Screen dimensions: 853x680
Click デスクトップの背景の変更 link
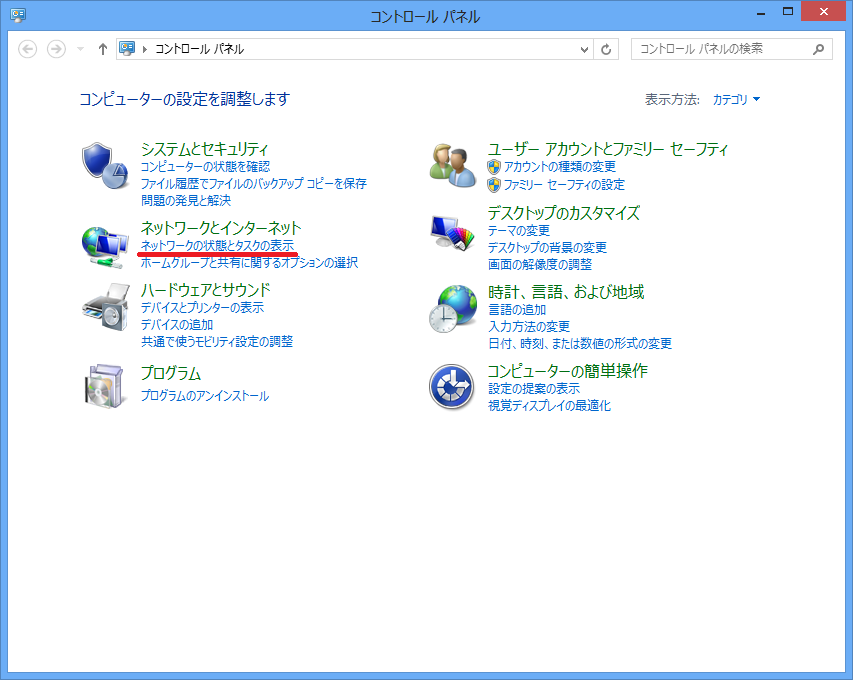(x=547, y=248)
